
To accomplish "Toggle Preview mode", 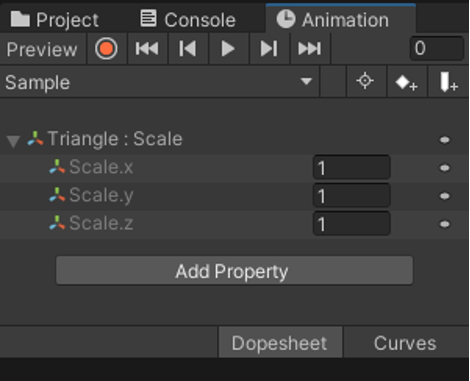I will pyautogui.click(x=43, y=49).
